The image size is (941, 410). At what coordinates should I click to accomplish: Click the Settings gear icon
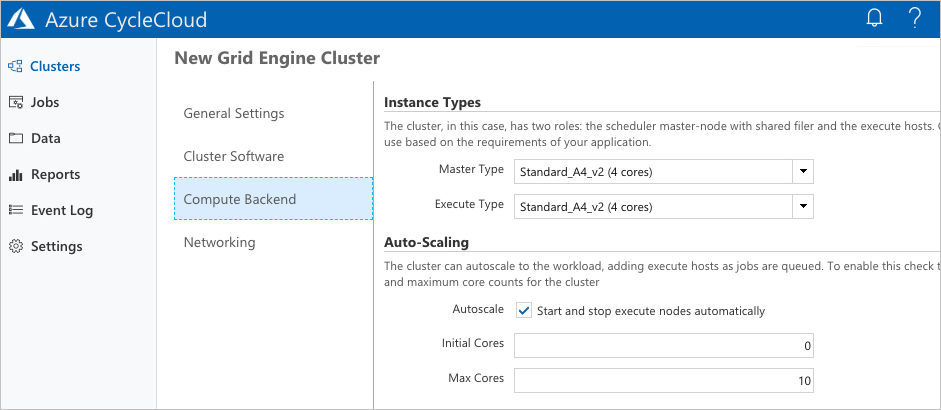[x=15, y=247]
